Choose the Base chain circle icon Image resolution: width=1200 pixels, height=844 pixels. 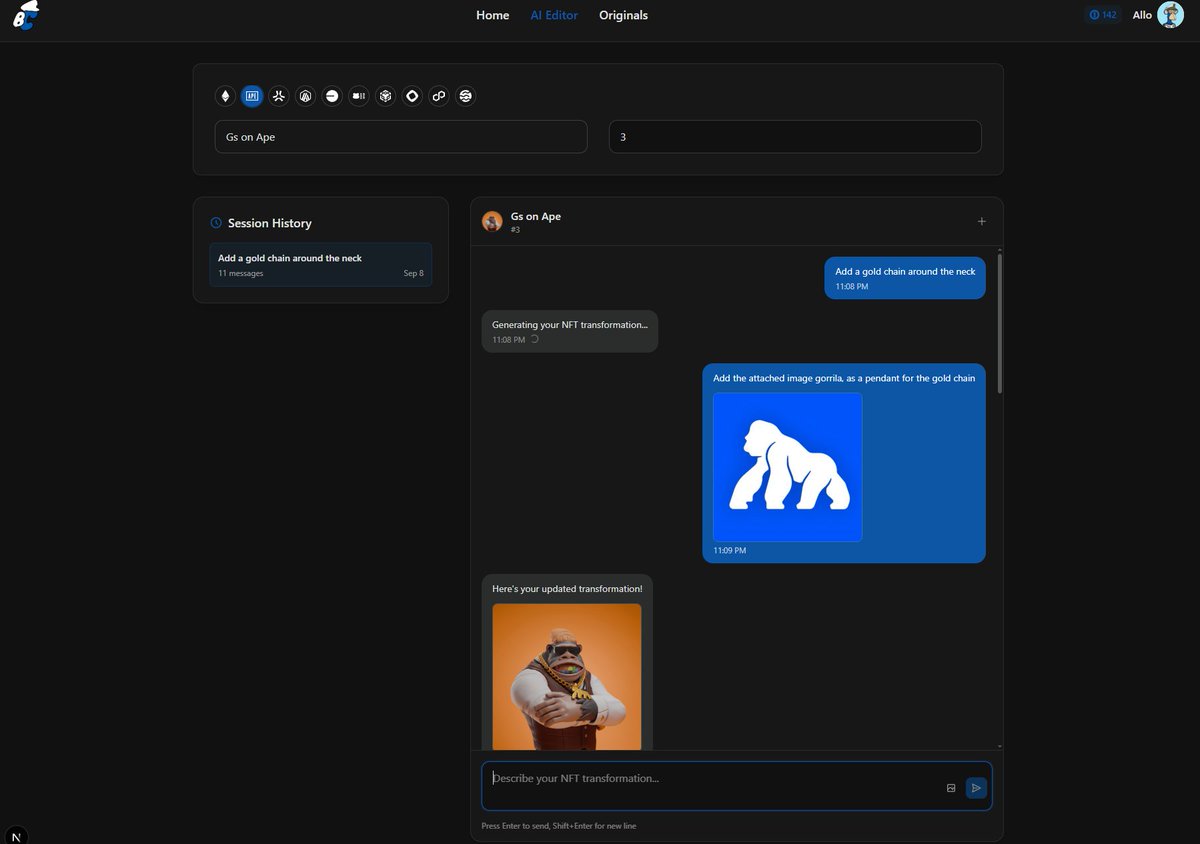point(332,96)
